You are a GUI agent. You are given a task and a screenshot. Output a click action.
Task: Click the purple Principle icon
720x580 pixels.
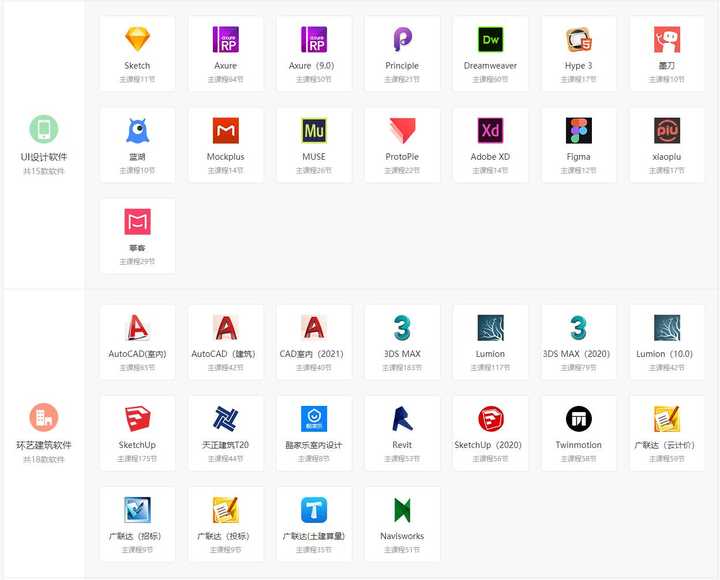point(402,39)
